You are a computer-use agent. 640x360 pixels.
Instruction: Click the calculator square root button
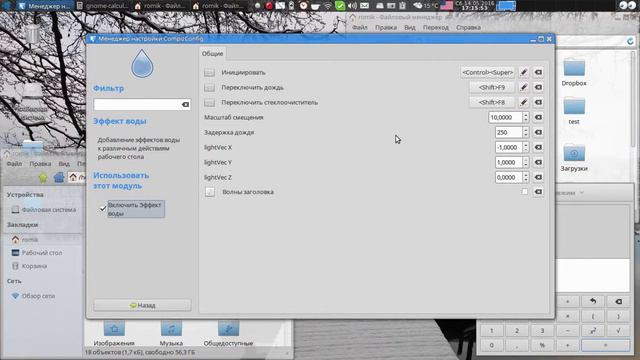pos(618,331)
